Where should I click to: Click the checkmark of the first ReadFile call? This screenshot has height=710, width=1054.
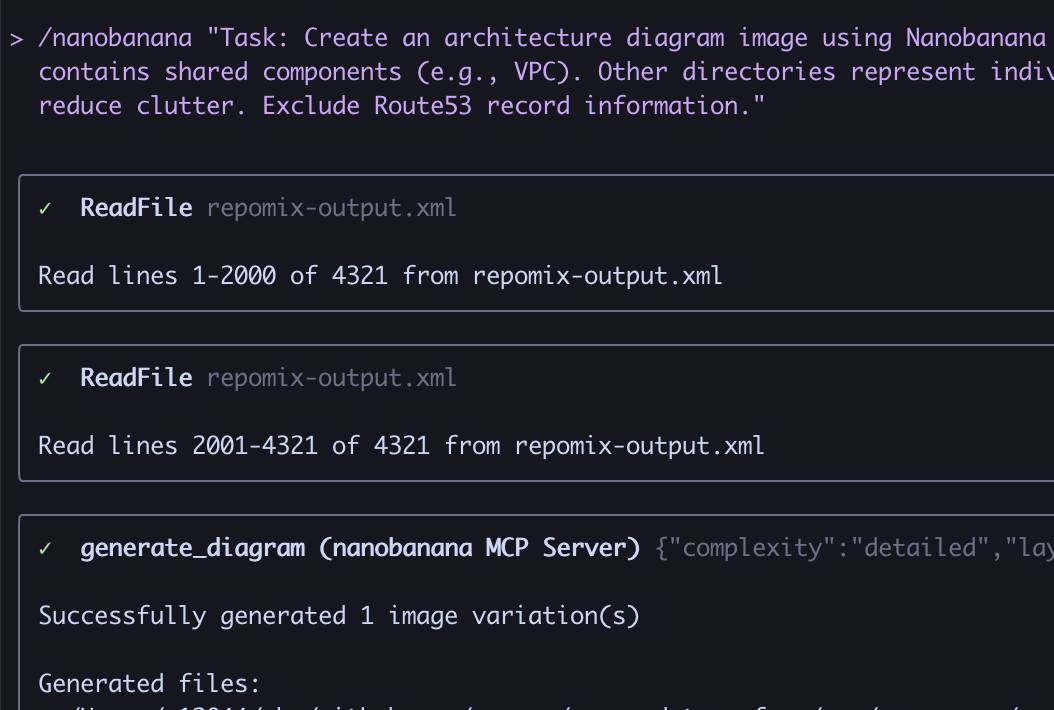[45, 208]
